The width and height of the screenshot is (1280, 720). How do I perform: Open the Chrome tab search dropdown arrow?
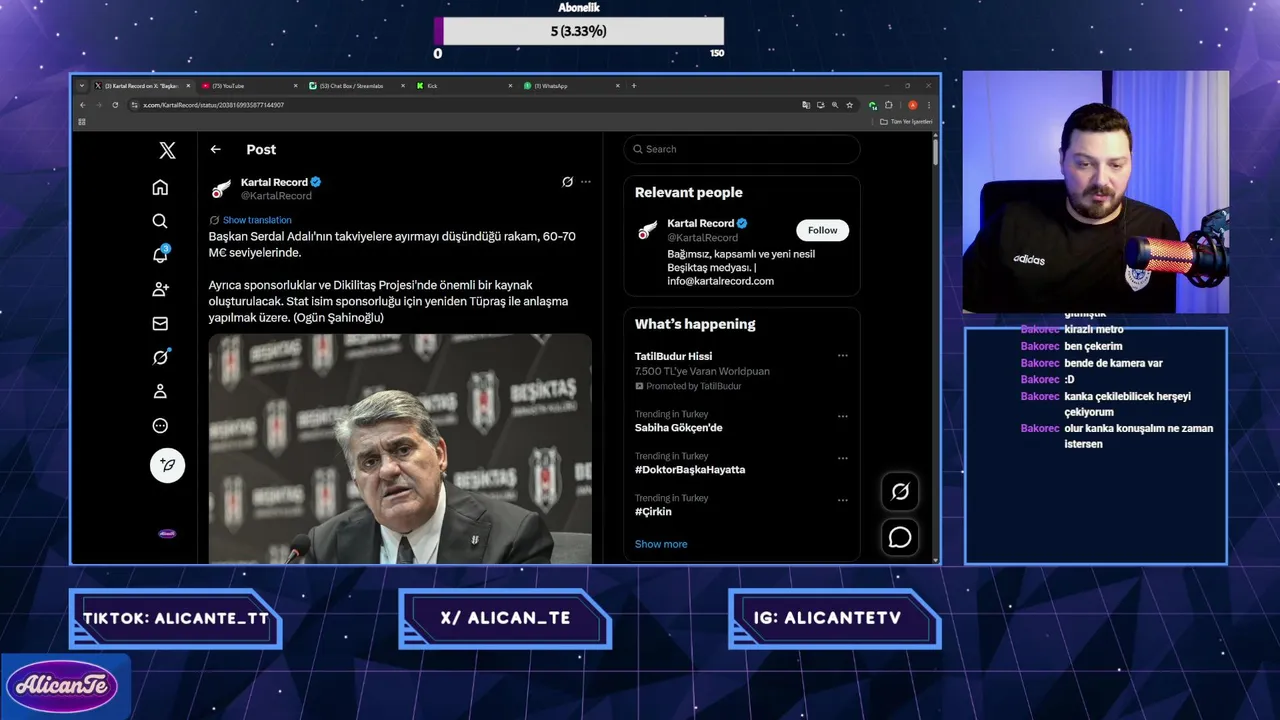[82, 86]
